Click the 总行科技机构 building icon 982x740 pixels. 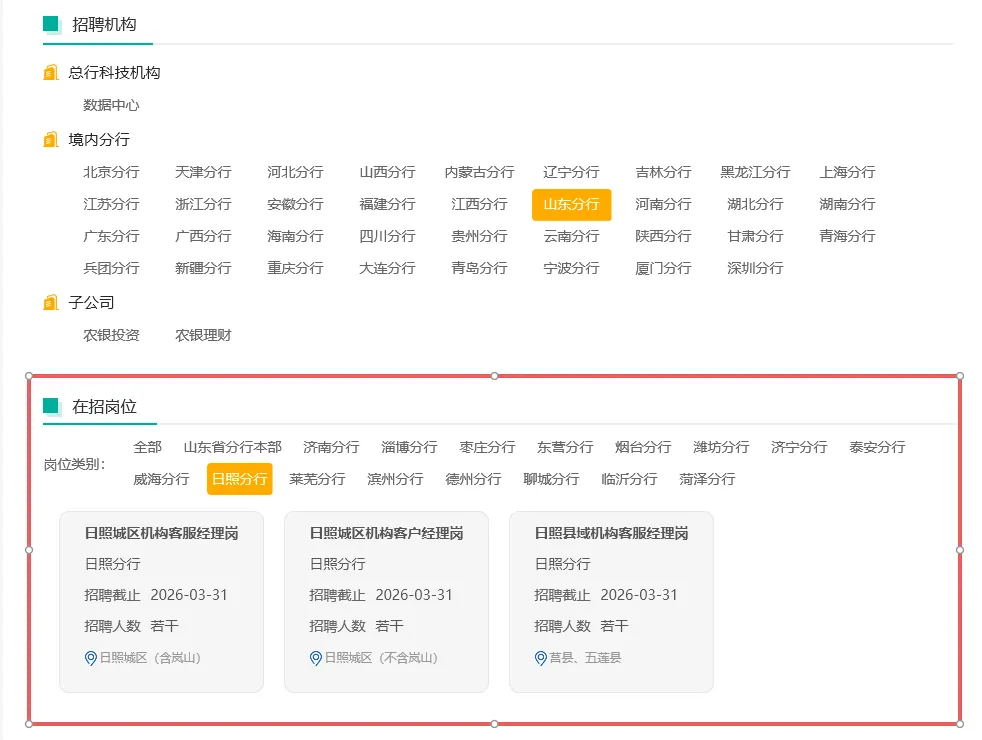coord(51,73)
